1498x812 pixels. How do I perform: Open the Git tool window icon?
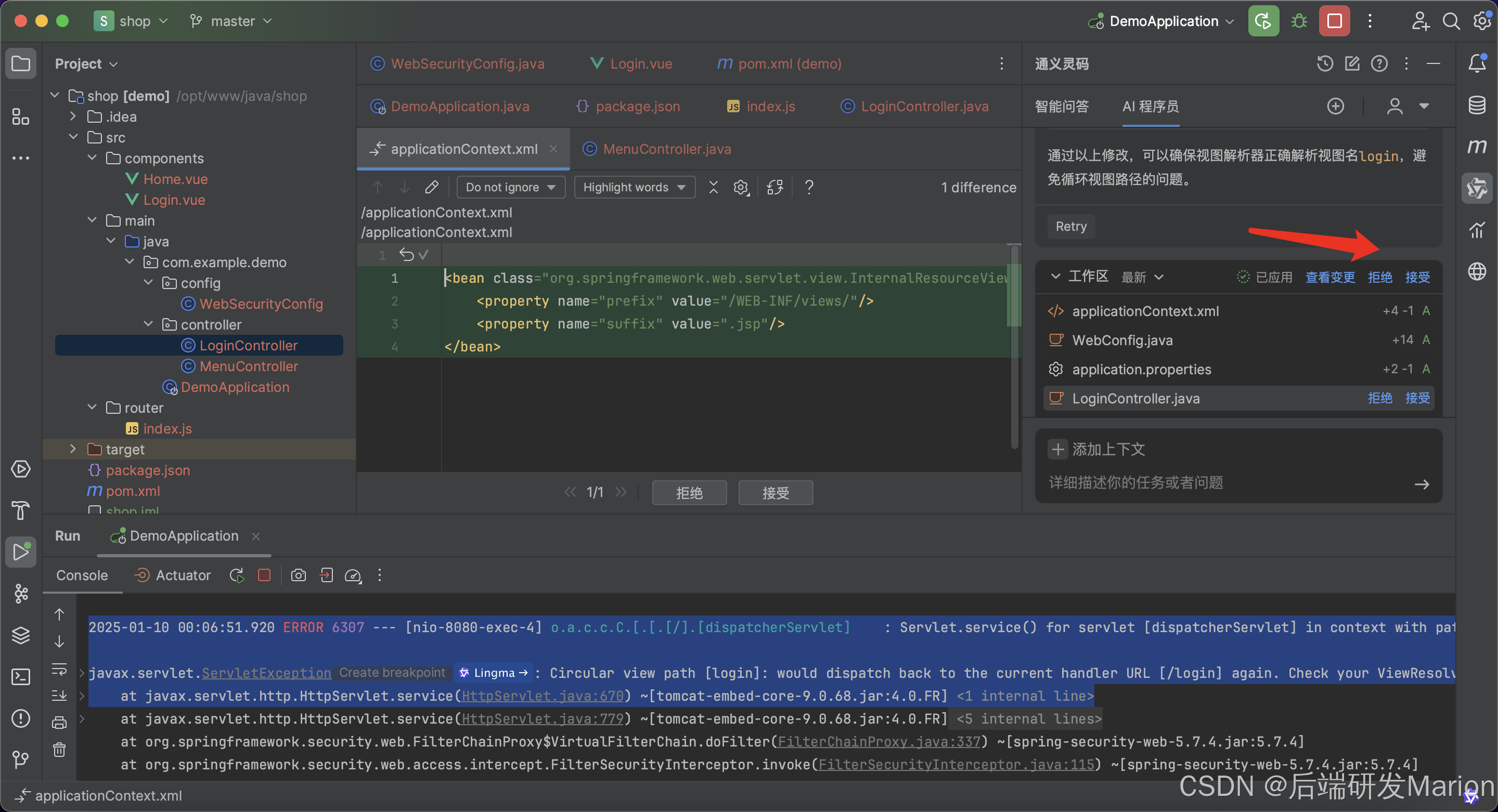click(21, 759)
